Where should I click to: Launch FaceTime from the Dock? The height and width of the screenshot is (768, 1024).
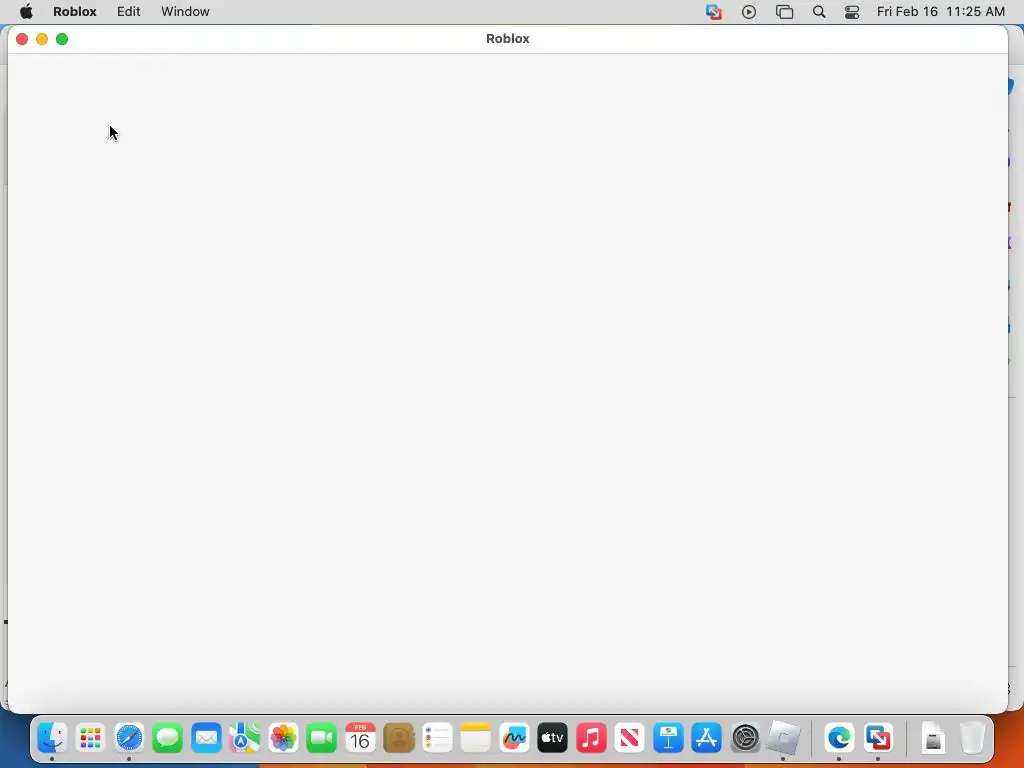point(321,739)
